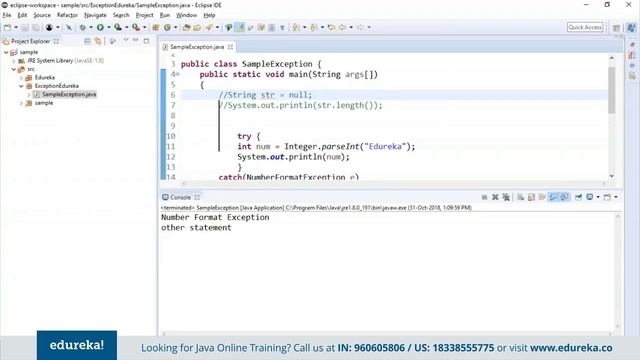The height and width of the screenshot is (360, 640).
Task: Toggle the highlighted Word Wrap toolbar icon
Action: tap(240, 27)
